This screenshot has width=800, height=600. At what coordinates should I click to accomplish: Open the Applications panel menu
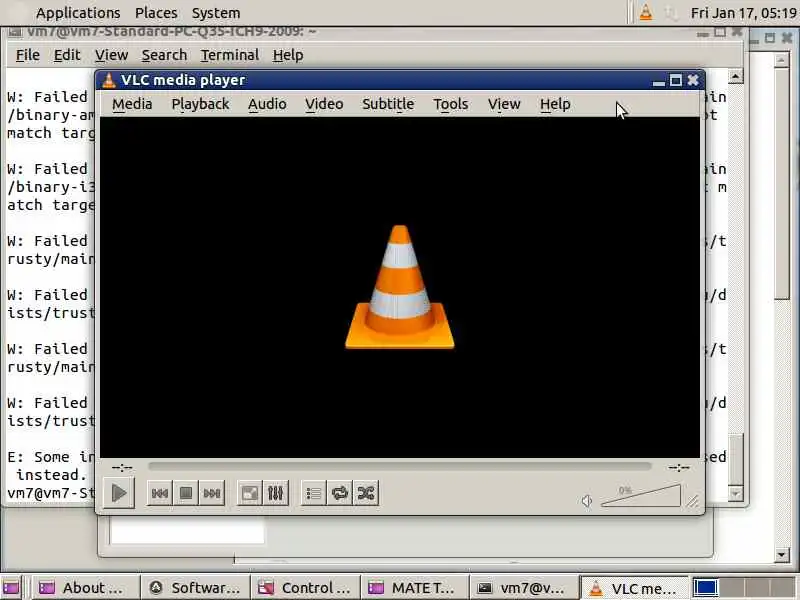[x=78, y=13]
